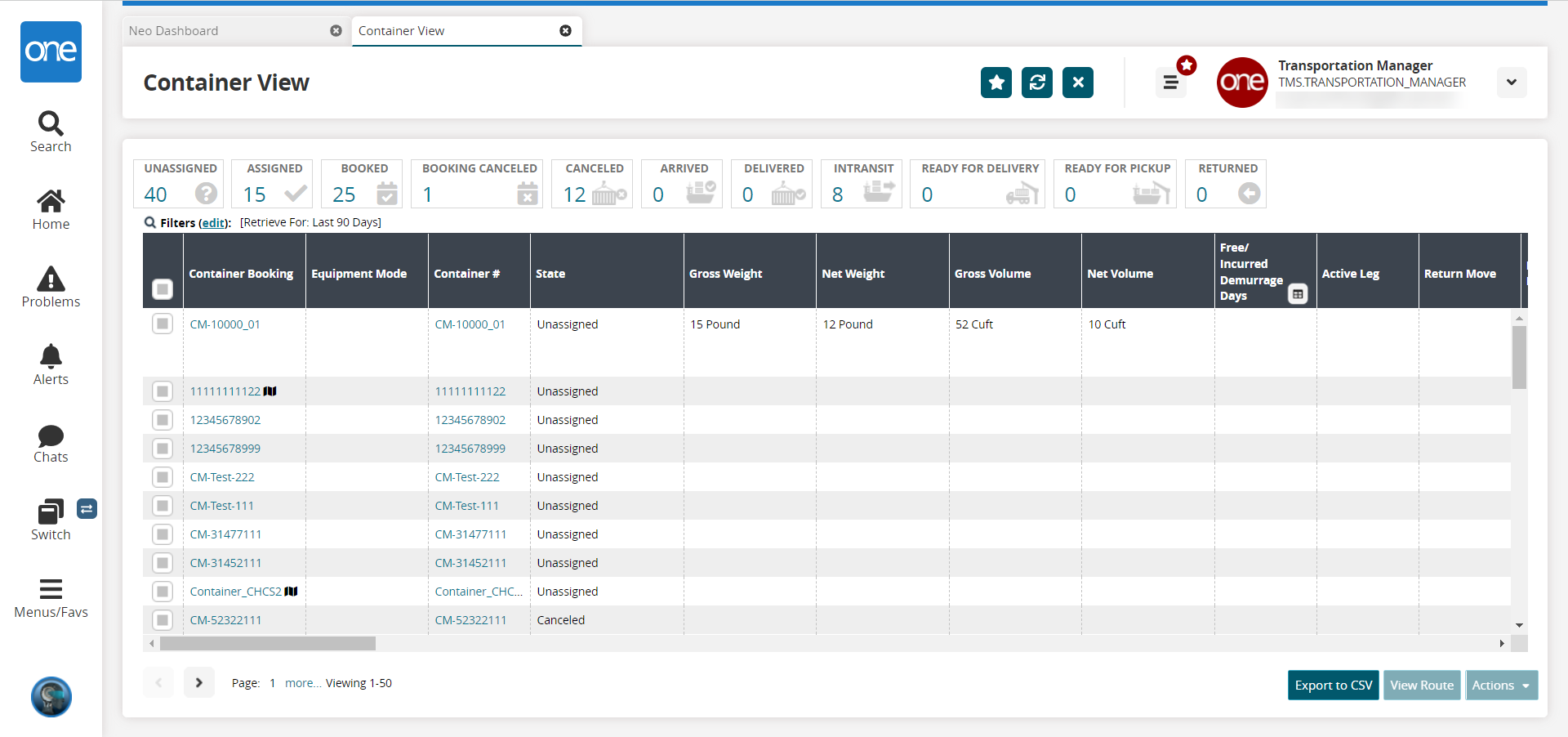1568x737 pixels.
Task: Expand the user profile dropdown arrow
Action: coord(1511,83)
